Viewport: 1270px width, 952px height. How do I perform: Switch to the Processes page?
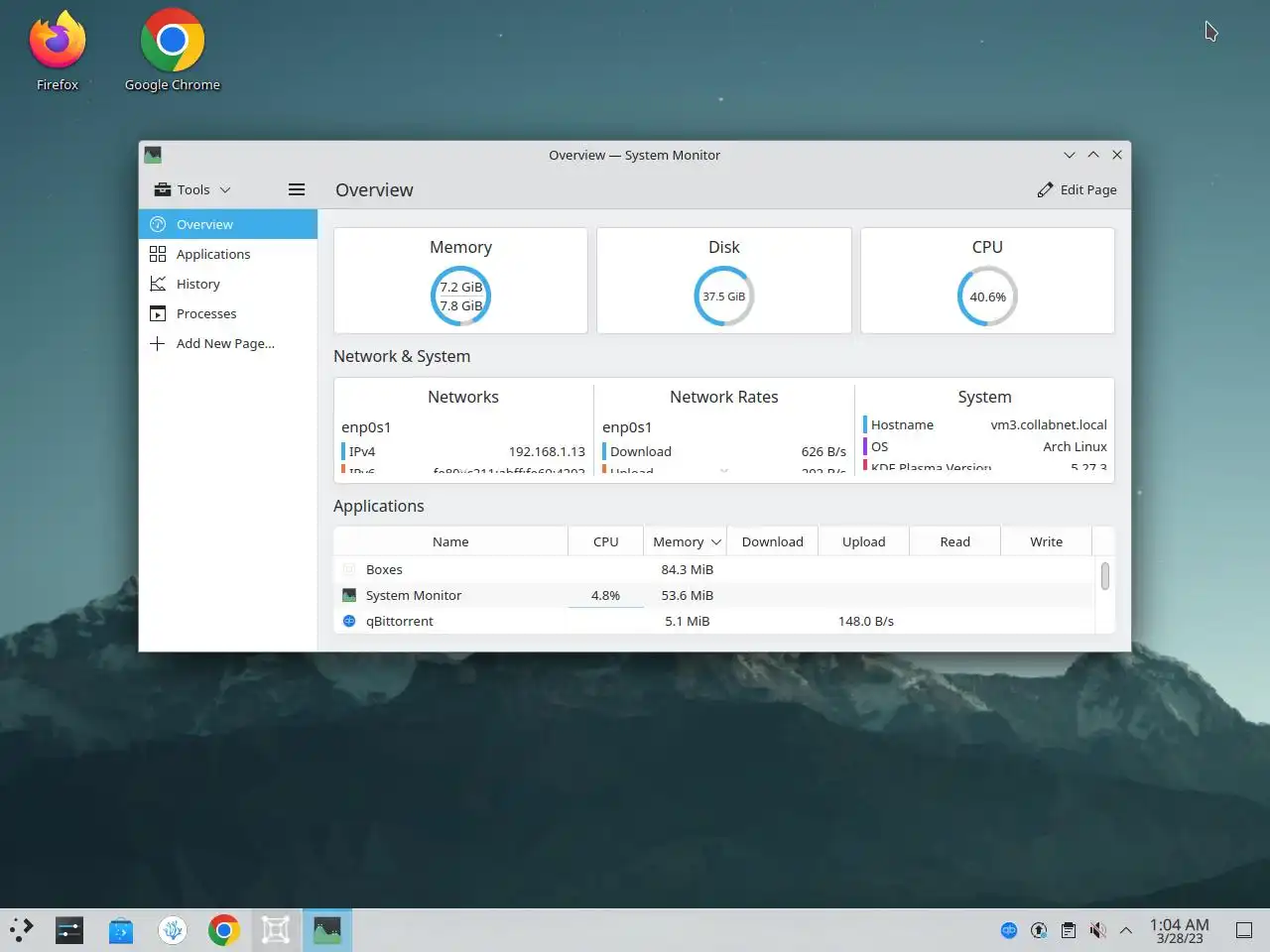point(228,313)
